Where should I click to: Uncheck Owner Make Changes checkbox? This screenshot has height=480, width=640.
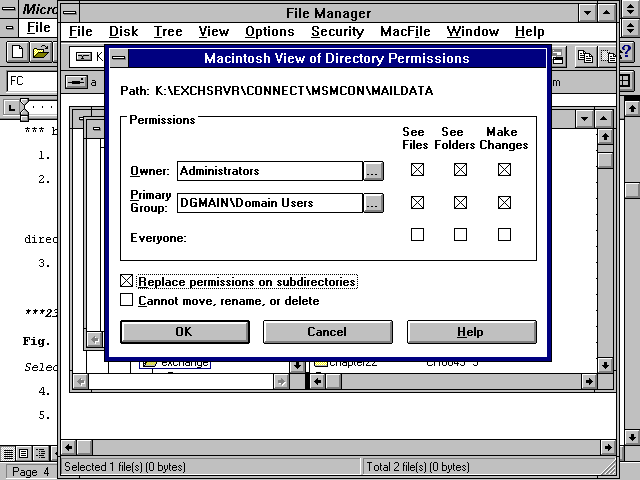[504, 169]
